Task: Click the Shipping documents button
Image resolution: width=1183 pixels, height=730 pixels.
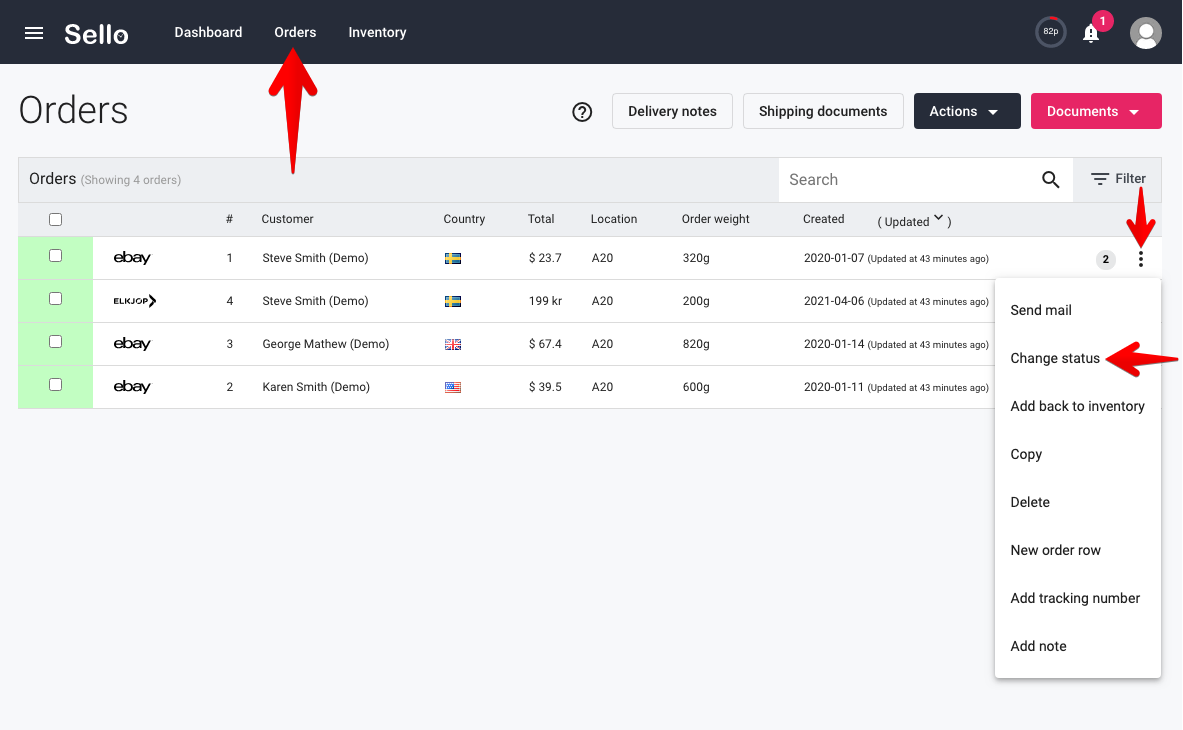Action: click(x=822, y=111)
